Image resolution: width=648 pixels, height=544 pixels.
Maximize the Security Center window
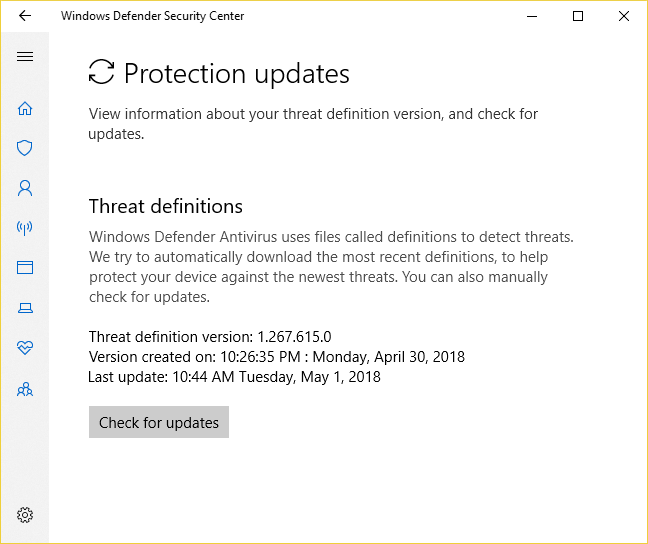click(578, 16)
